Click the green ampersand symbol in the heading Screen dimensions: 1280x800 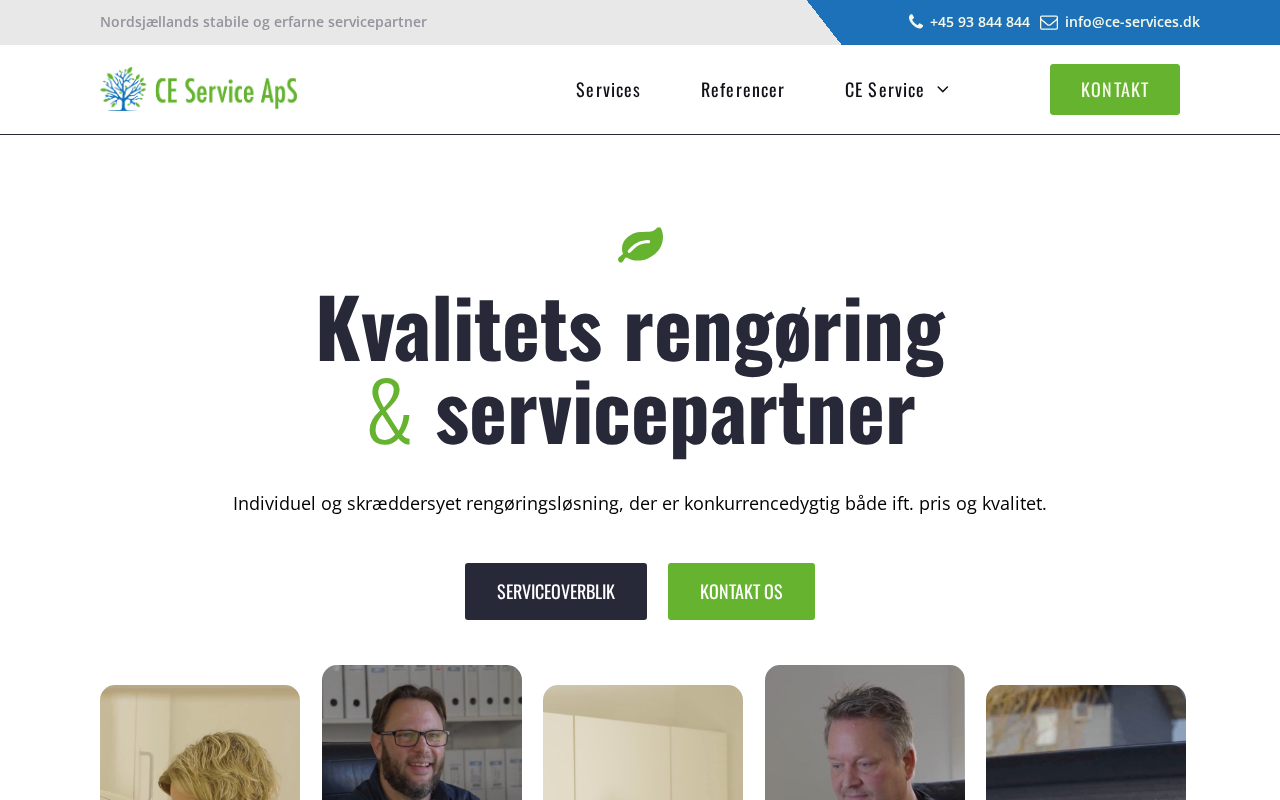click(x=389, y=411)
